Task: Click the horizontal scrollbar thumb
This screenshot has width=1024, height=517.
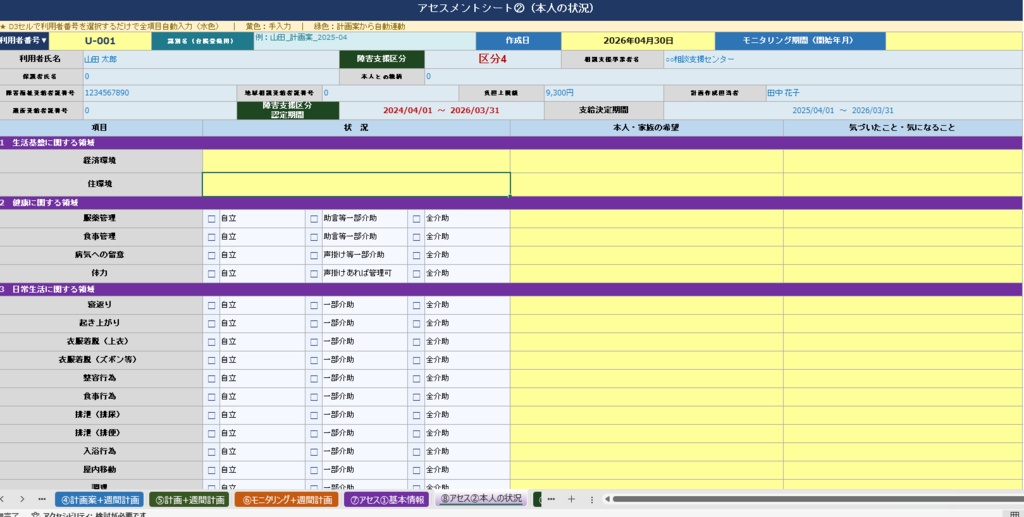Action: [816, 499]
